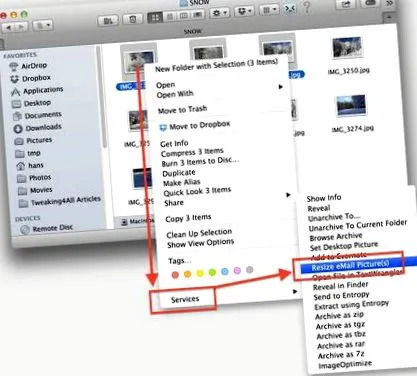
Task: Click the new folder toolbar icon
Action: (x=108, y=21)
